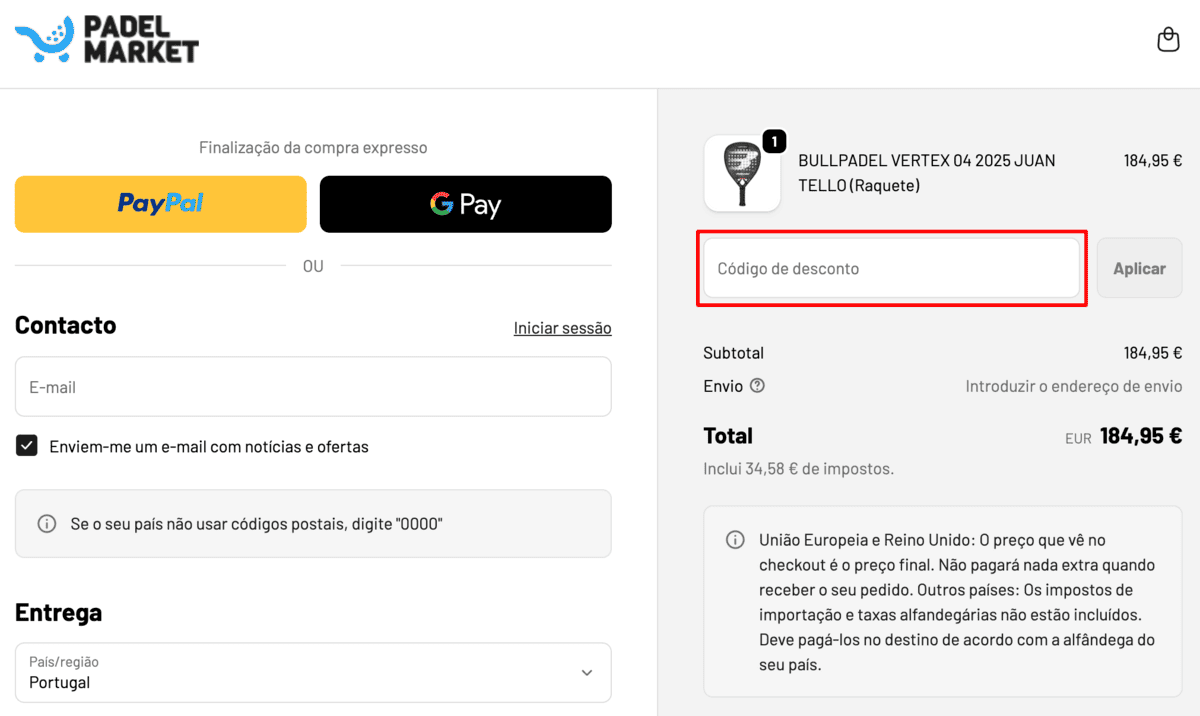Click the Aplicar discount button
Screen dimensions: 1200x716
(x=1139, y=268)
